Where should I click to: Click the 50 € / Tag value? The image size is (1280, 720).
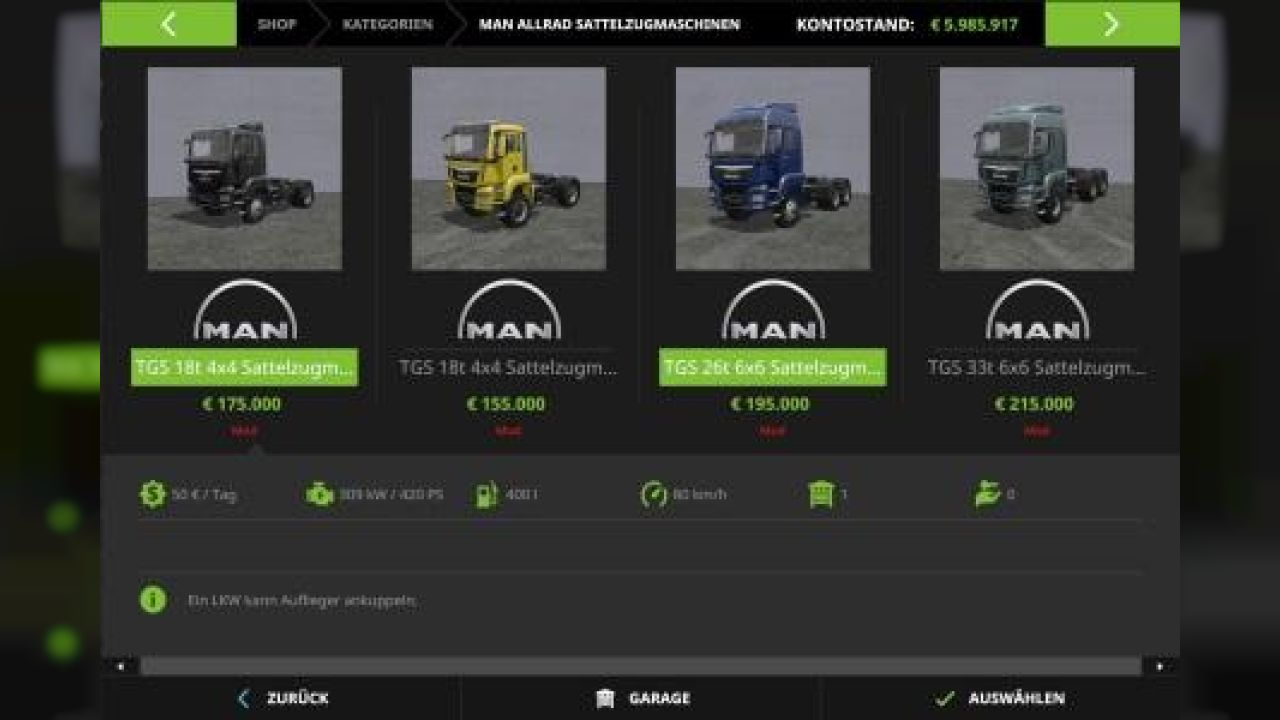[x=204, y=495]
